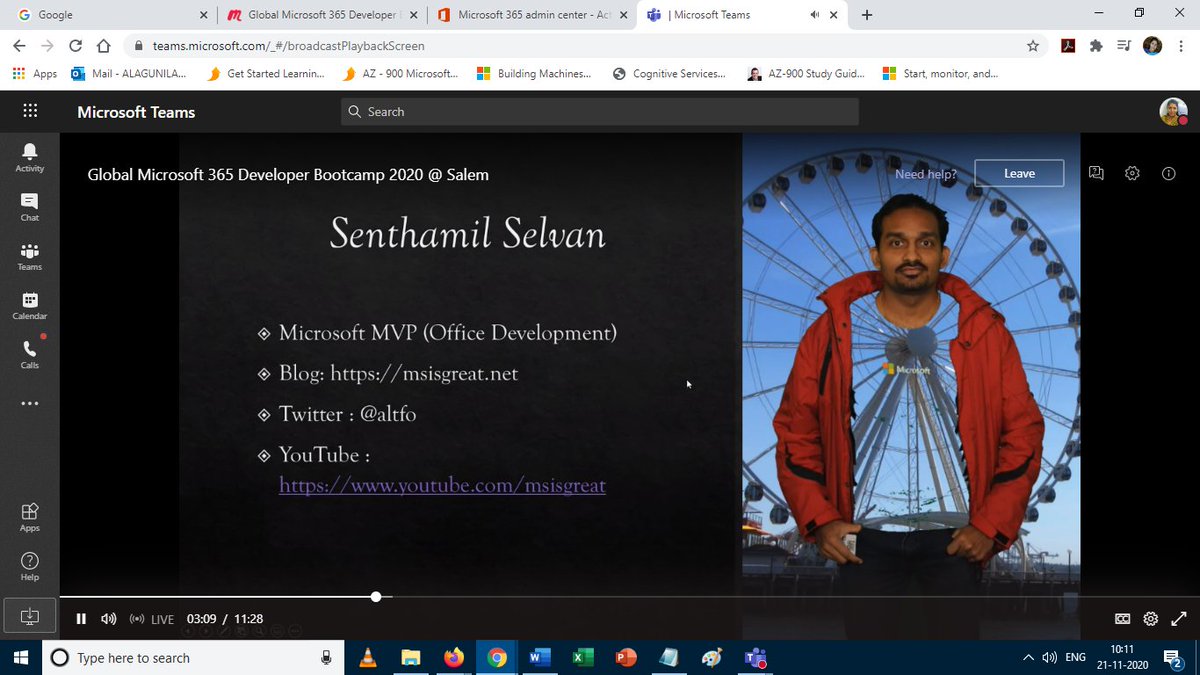Open Teams in the left sidebar

(x=29, y=256)
